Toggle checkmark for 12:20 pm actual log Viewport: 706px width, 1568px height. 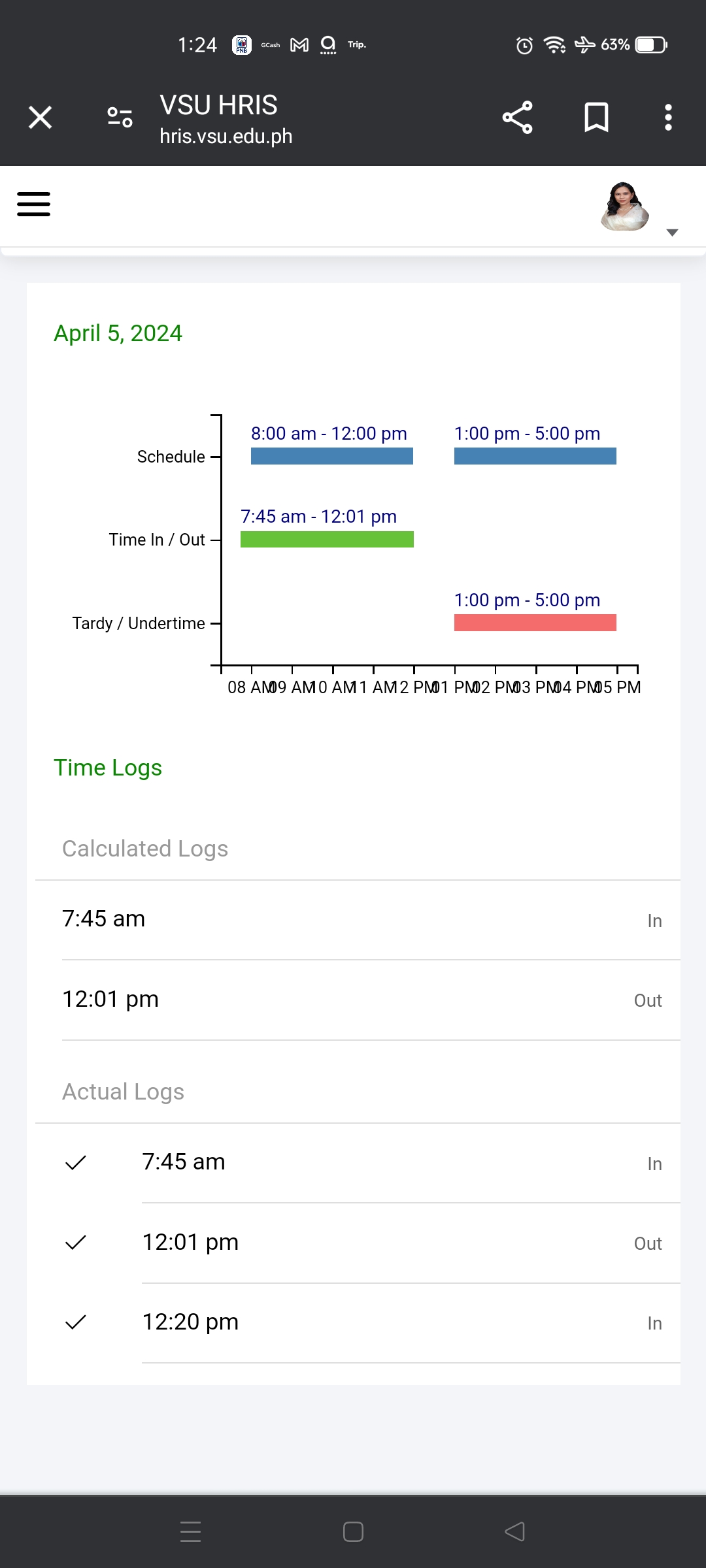76,1322
